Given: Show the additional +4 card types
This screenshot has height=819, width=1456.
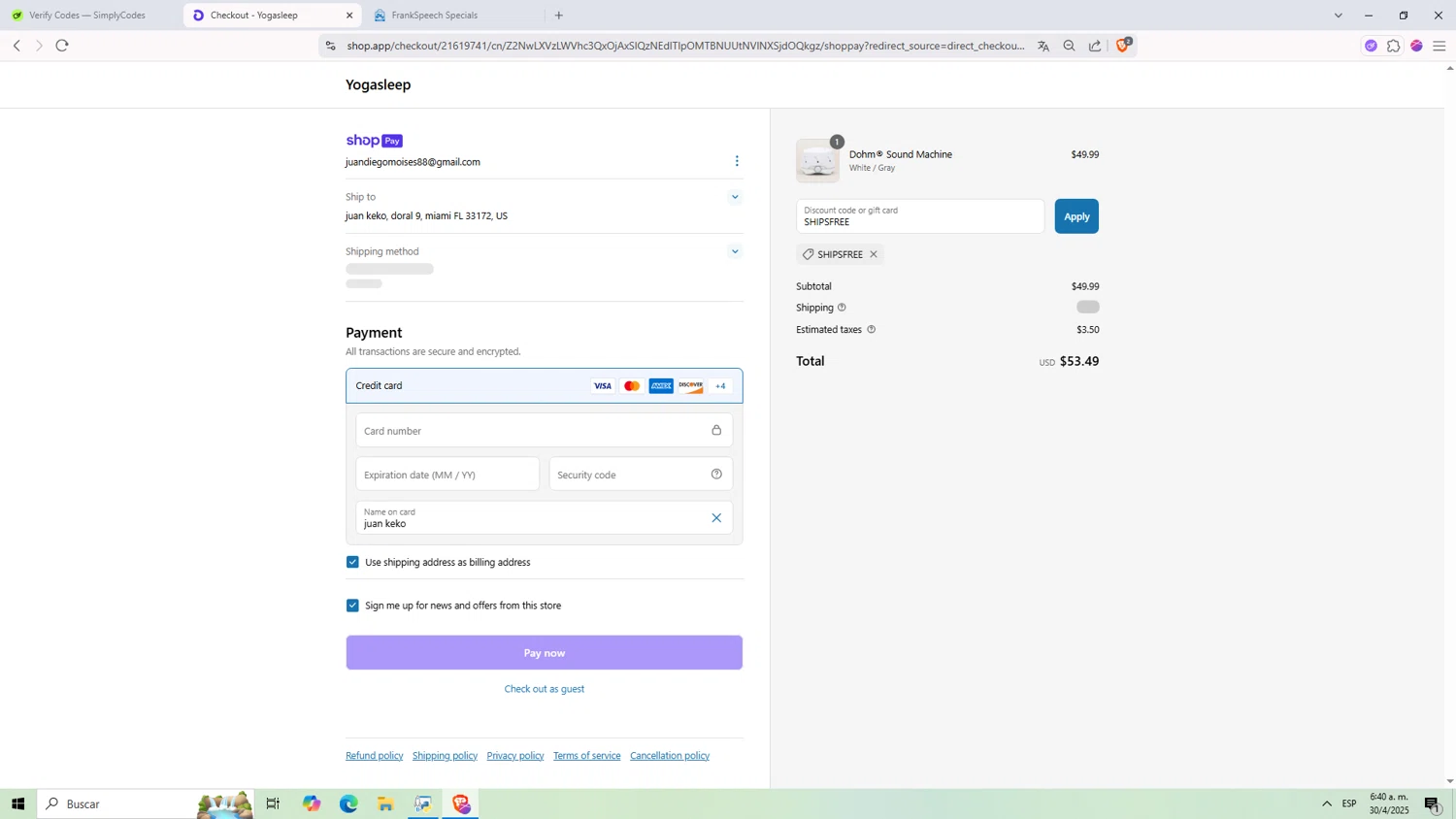Looking at the screenshot, I should (x=720, y=386).
